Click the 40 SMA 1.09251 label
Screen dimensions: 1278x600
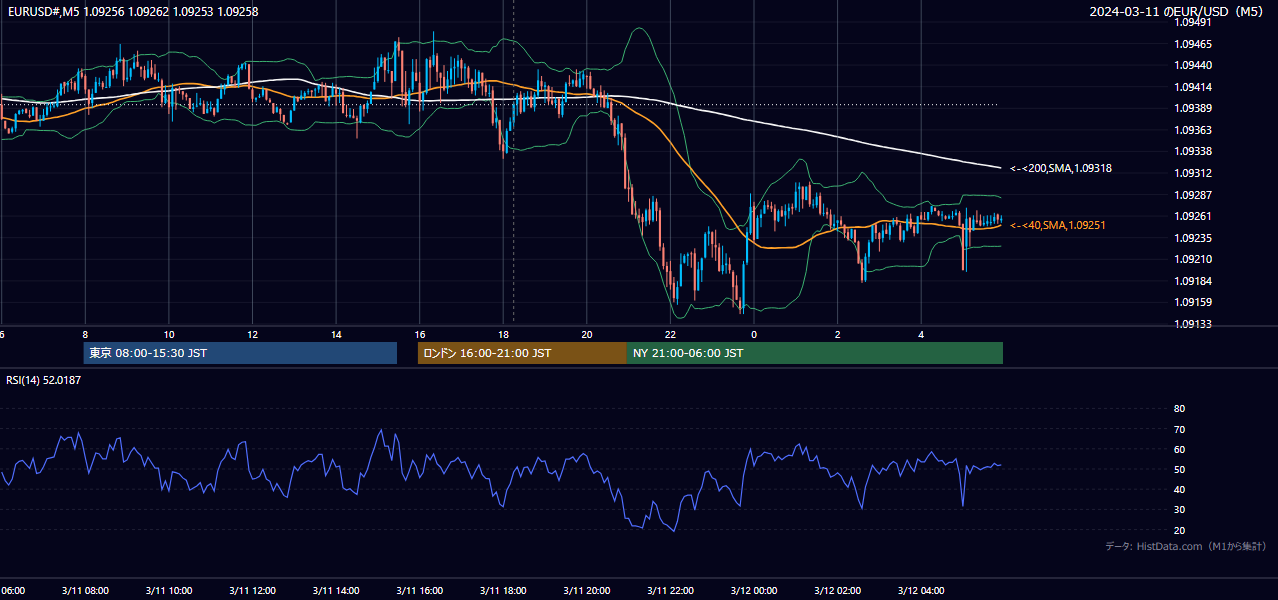click(1058, 226)
